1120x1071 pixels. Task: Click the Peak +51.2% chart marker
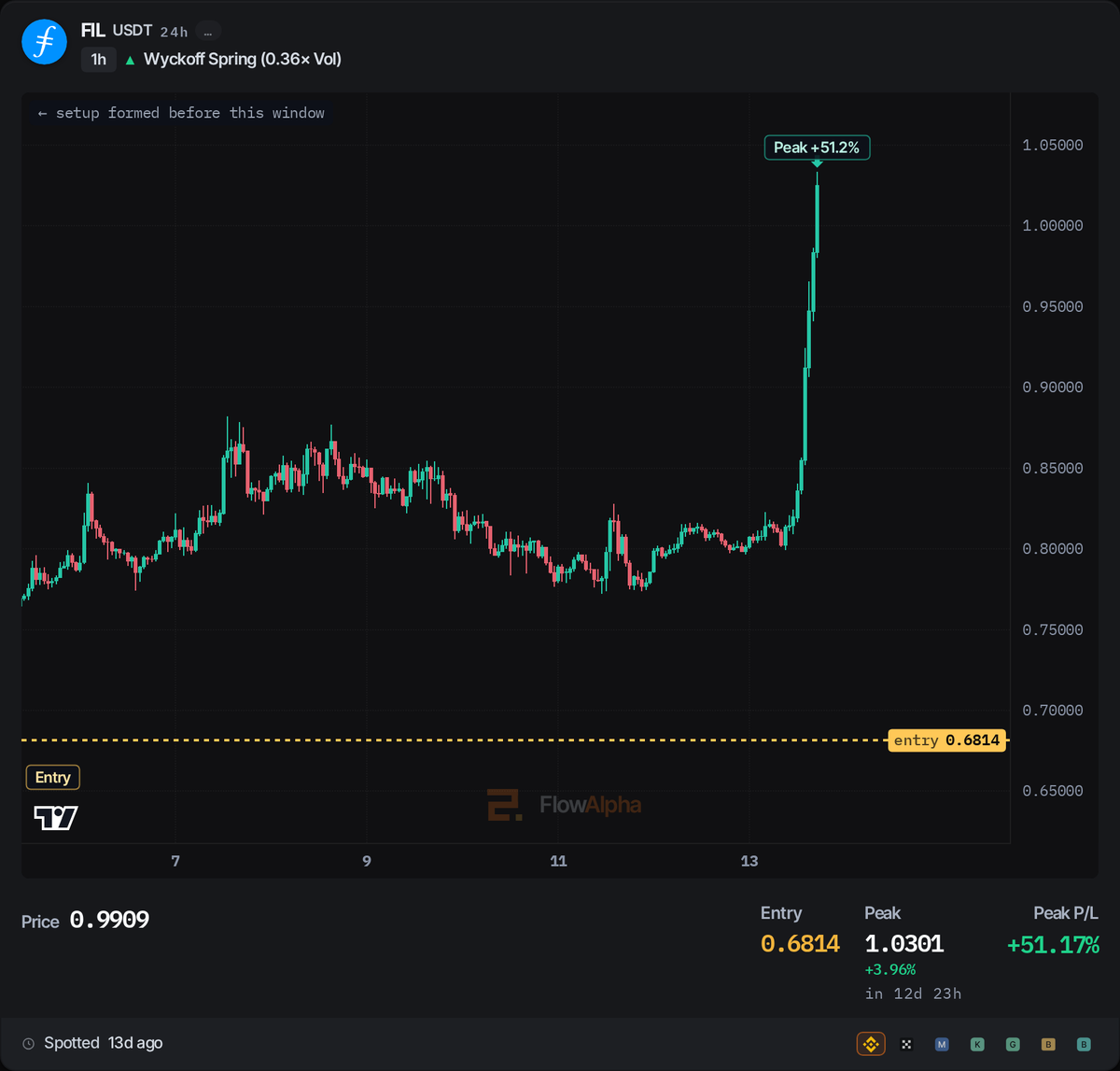coord(817,148)
